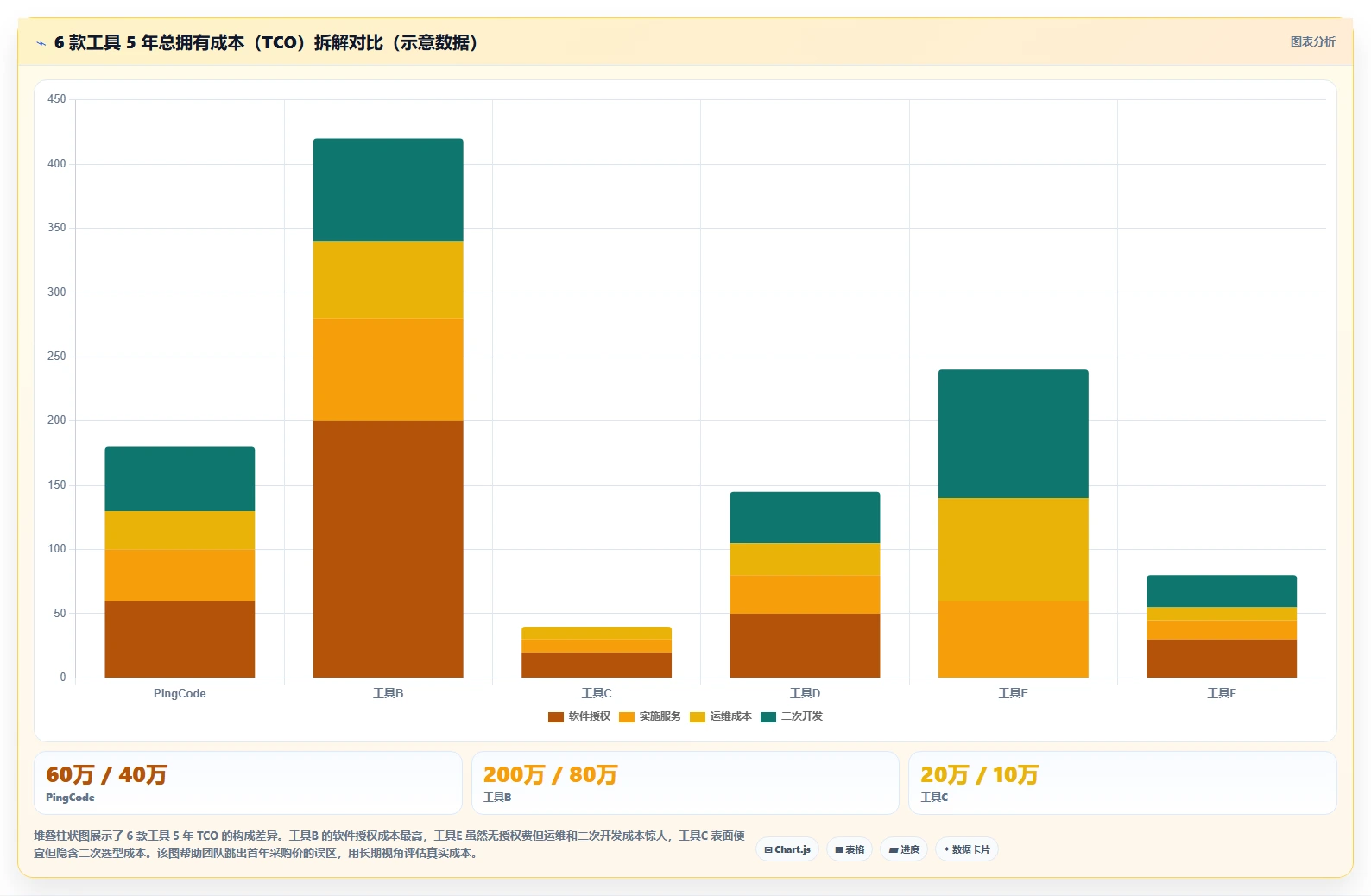This screenshot has width=1371, height=896.
Task: Toggle the 二次开发 legend series
Action: [792, 716]
